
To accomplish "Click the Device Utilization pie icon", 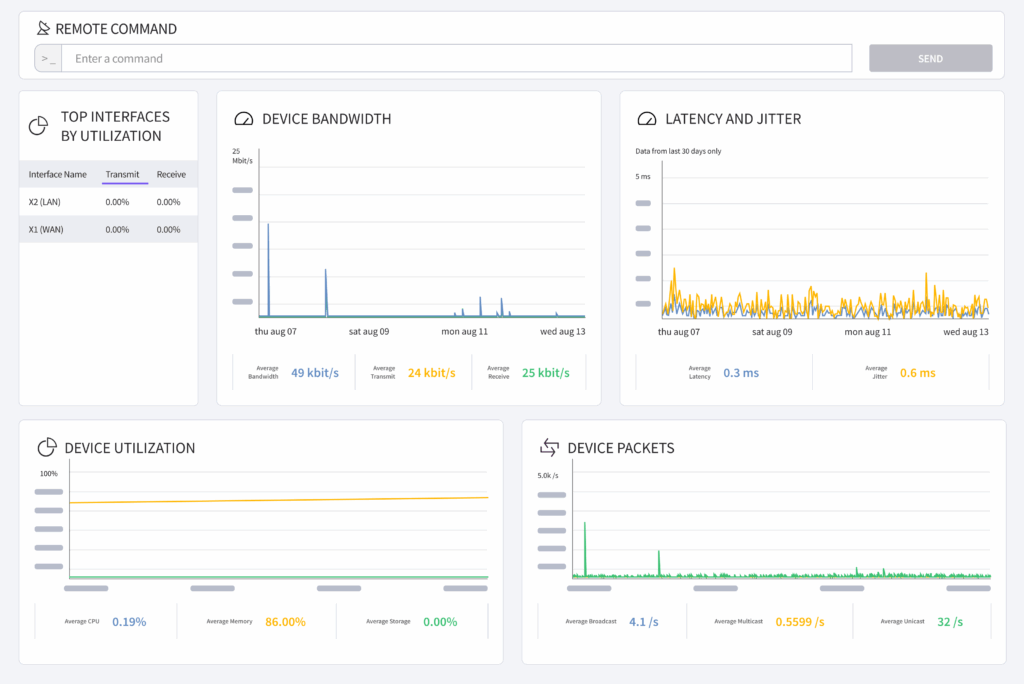I will (x=47, y=448).
